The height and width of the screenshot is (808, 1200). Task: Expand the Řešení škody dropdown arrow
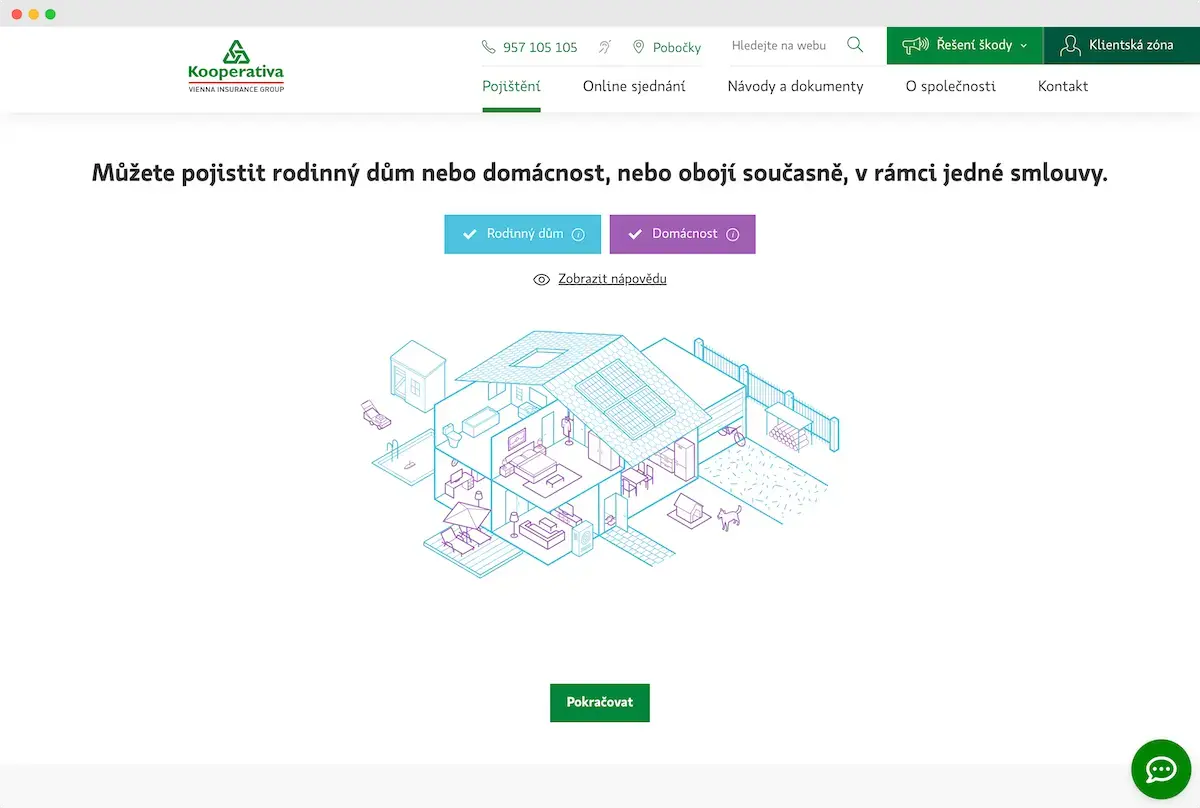pos(1023,46)
